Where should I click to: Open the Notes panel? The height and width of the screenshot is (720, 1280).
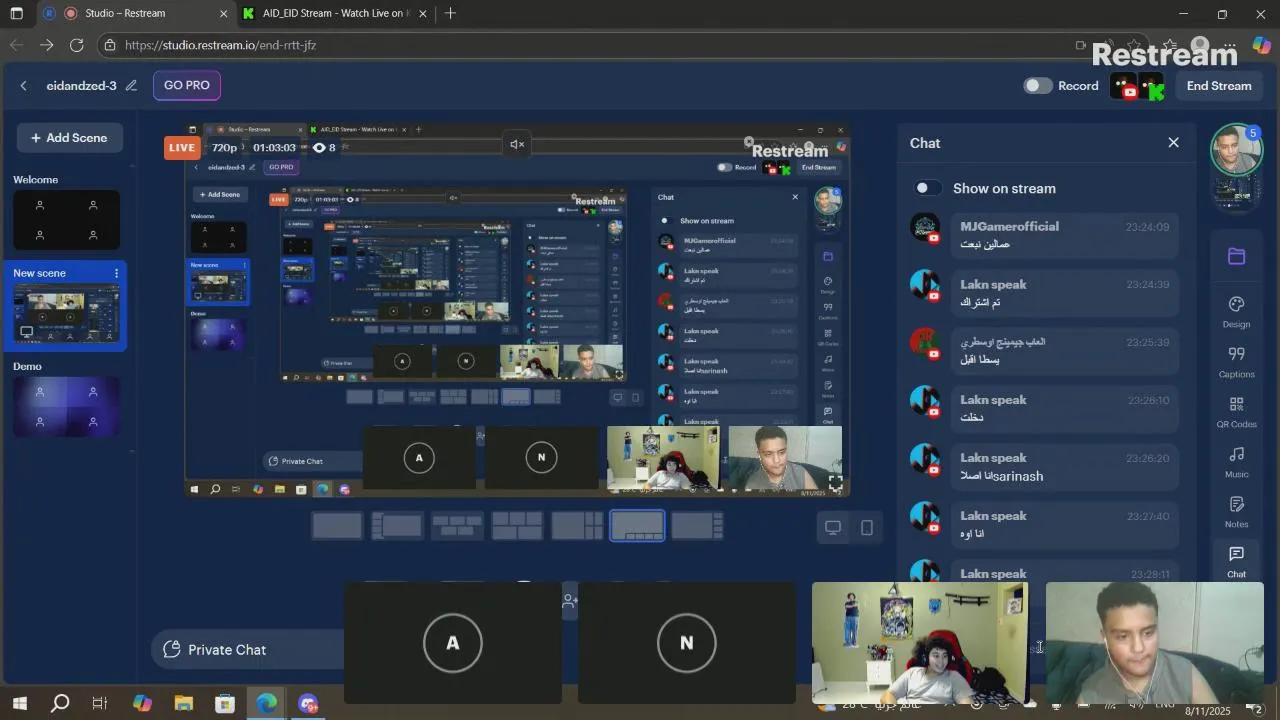point(1236,511)
